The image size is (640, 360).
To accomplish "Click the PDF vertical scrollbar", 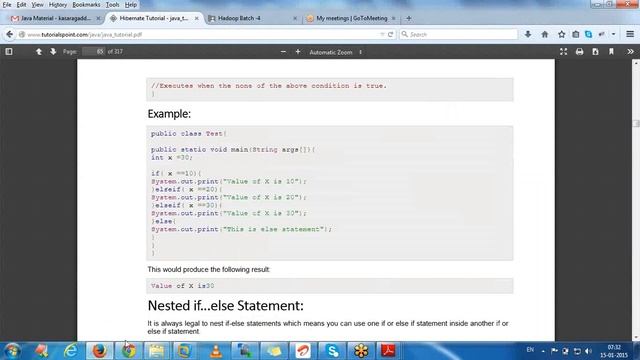I will (636, 200).
